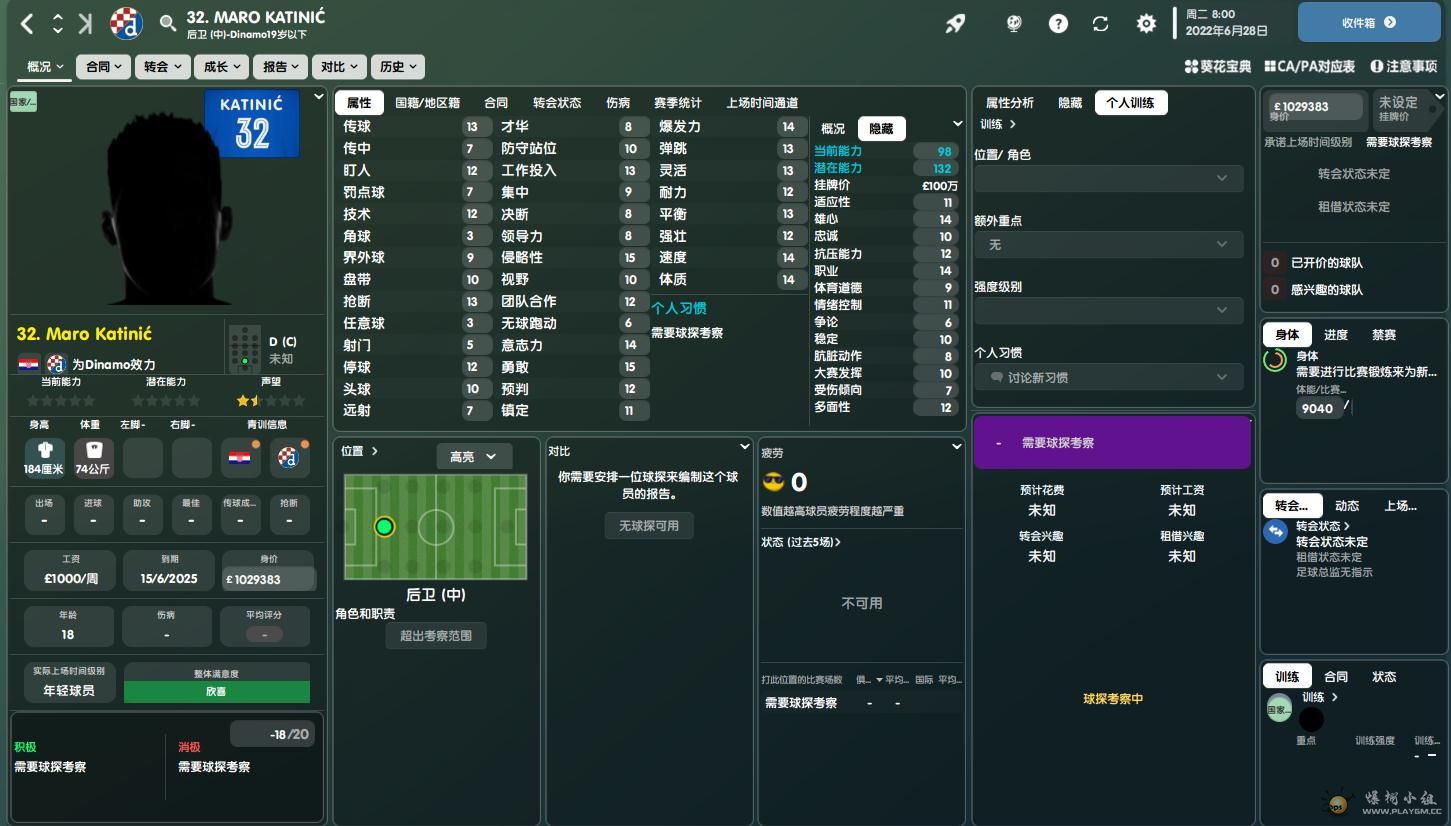
Task: Click the 无球探可用 button
Action: (649, 526)
